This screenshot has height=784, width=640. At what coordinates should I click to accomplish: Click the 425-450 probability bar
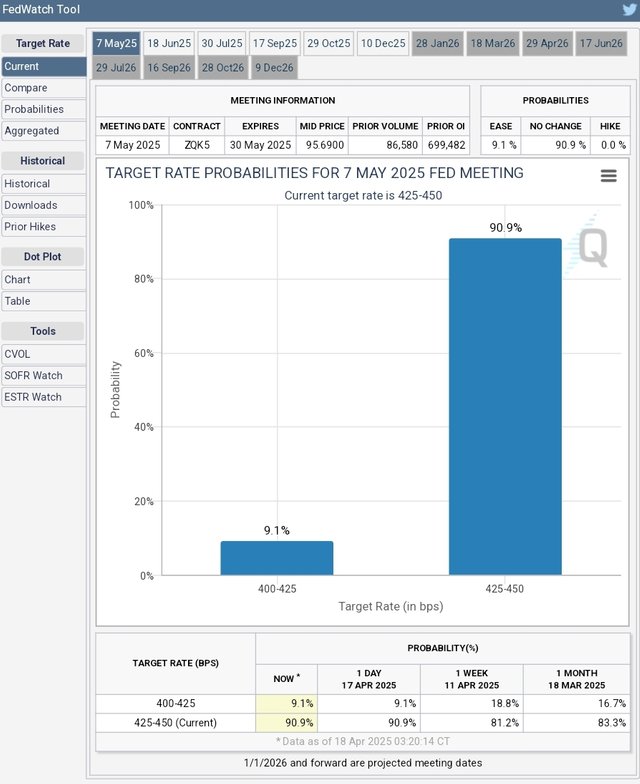point(505,406)
